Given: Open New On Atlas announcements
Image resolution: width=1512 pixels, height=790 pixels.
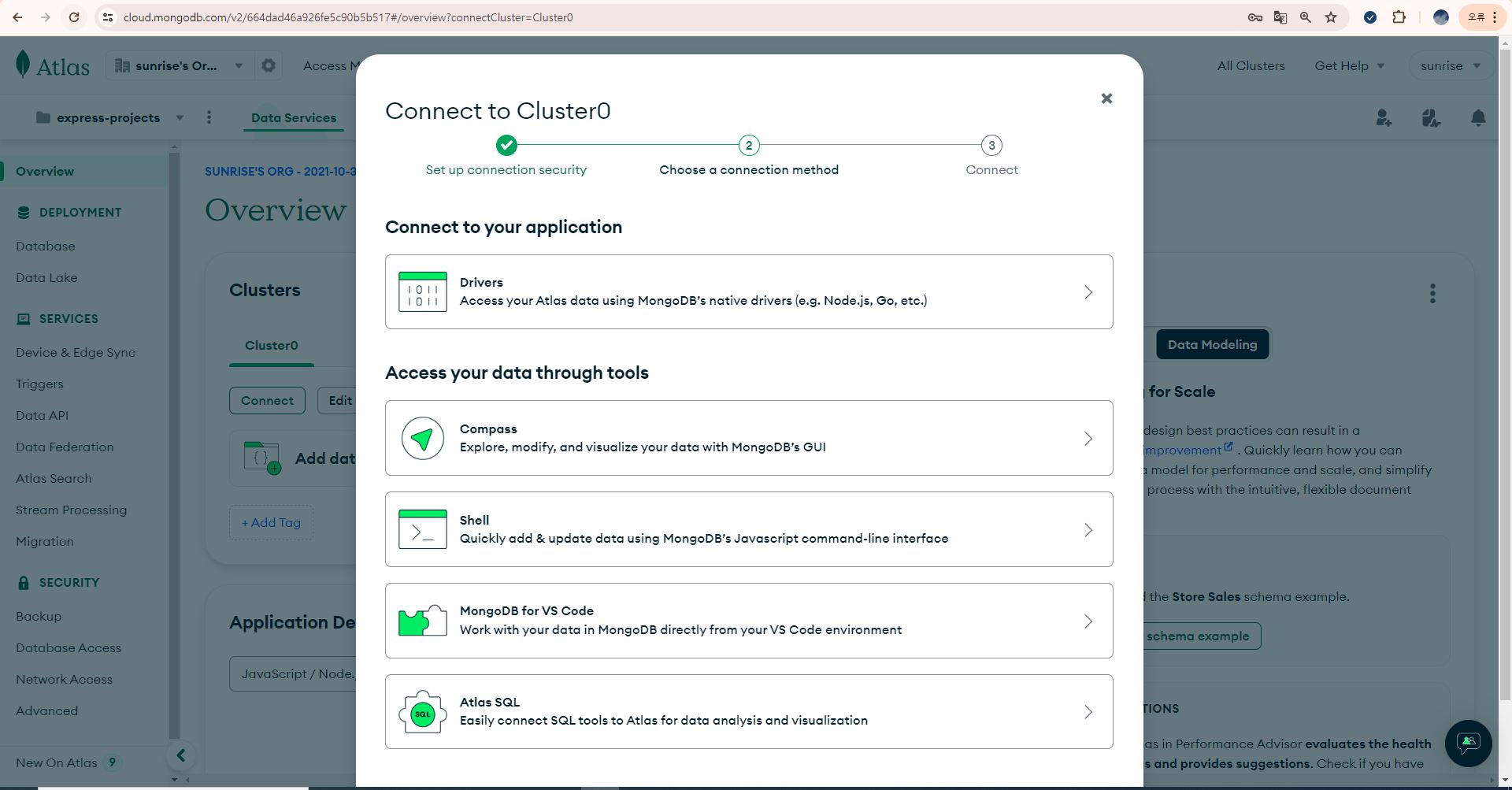Looking at the screenshot, I should click(x=69, y=762).
